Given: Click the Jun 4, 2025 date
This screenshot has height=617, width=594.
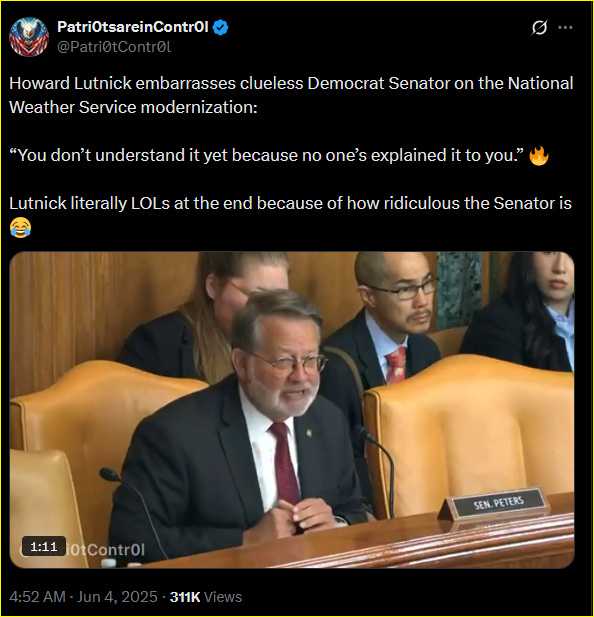Looking at the screenshot, I should point(117,597).
